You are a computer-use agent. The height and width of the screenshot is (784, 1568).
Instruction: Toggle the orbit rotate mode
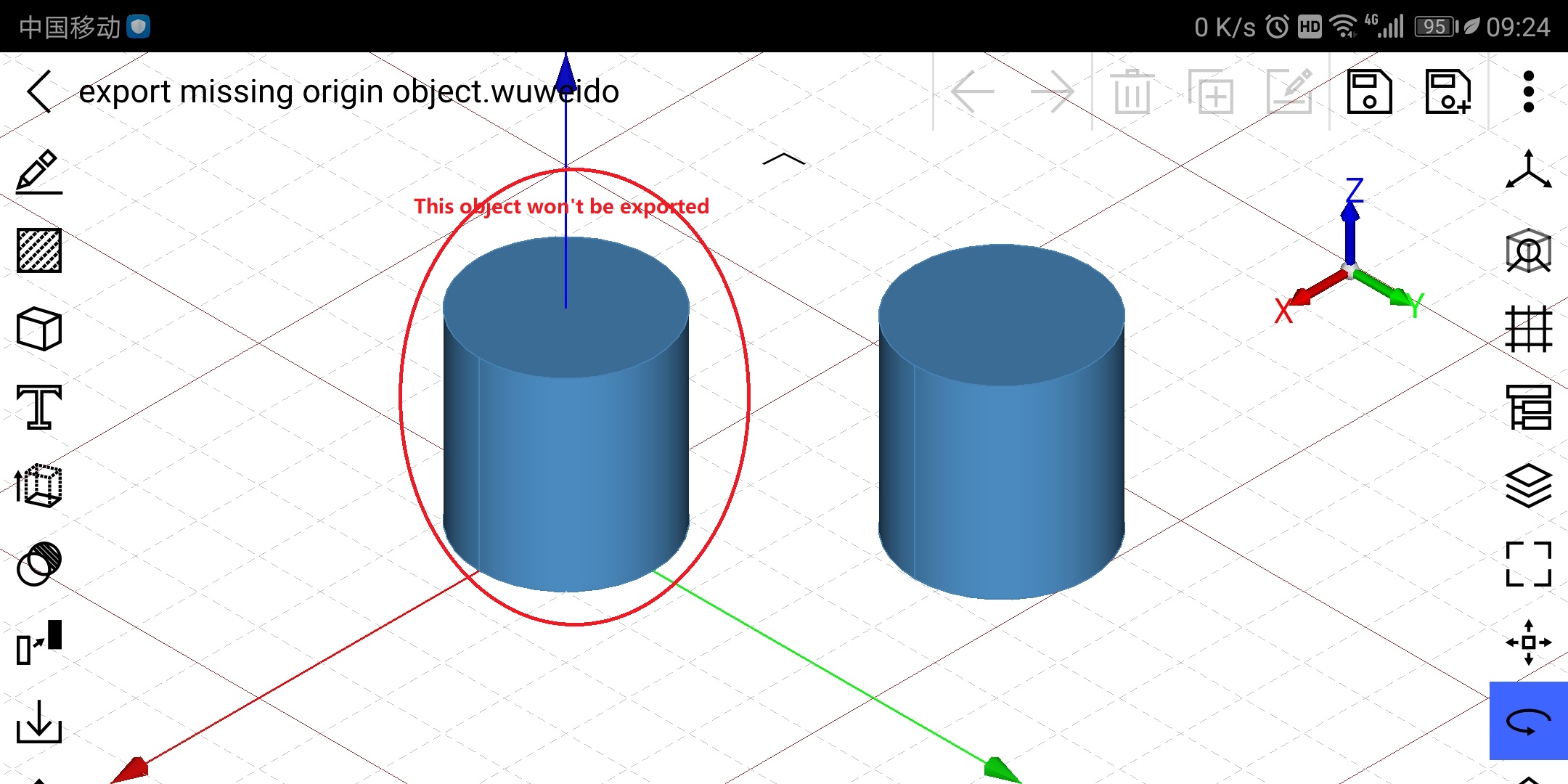pos(1529,722)
